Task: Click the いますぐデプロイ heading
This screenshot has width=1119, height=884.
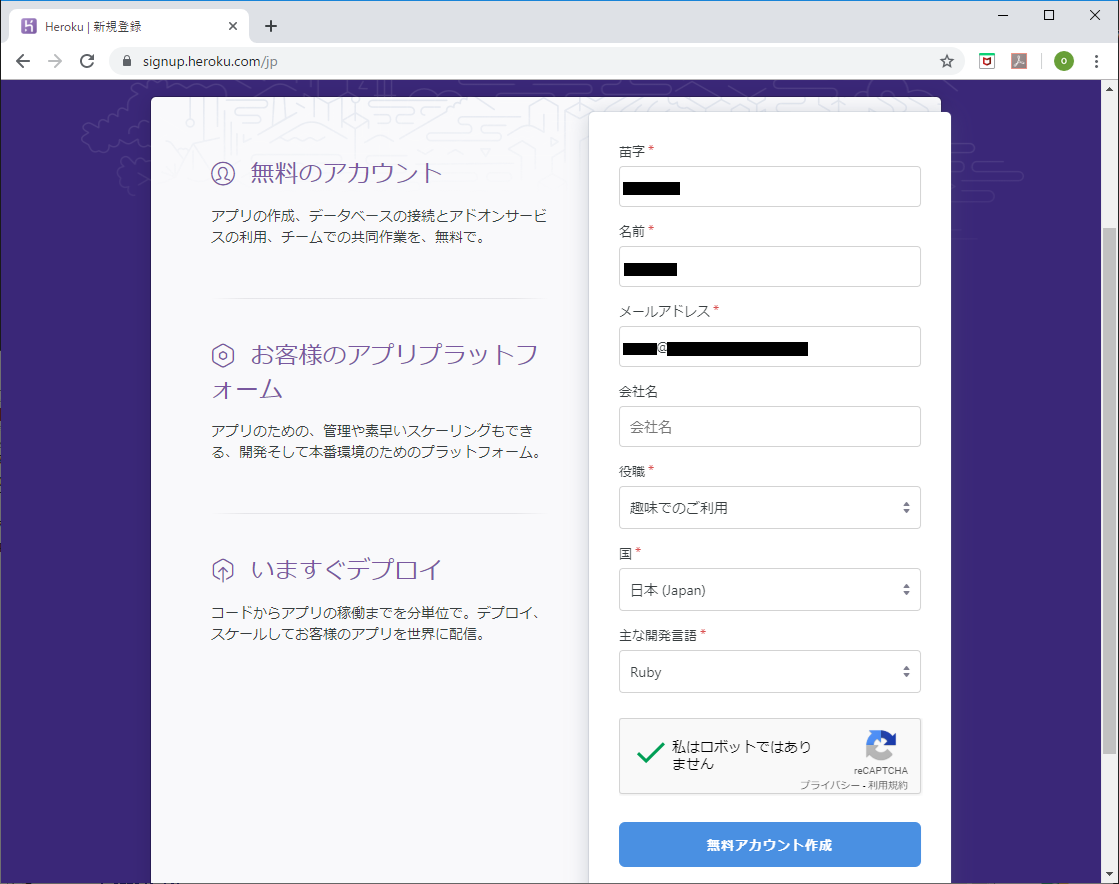Action: pyautogui.click(x=346, y=570)
